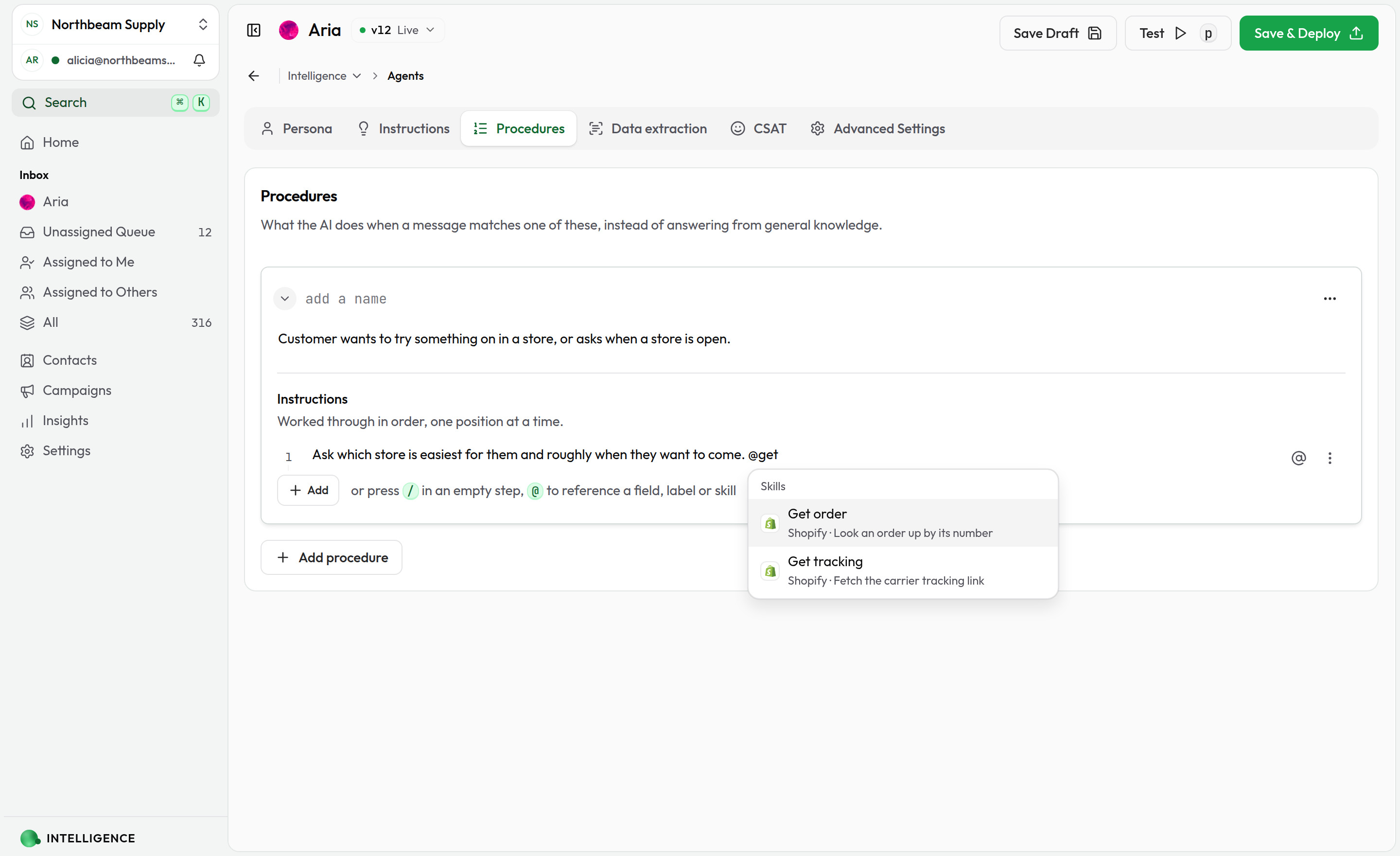Screen dimensions: 1400x856
Task: Open CSAT tab
Action: (x=758, y=129)
